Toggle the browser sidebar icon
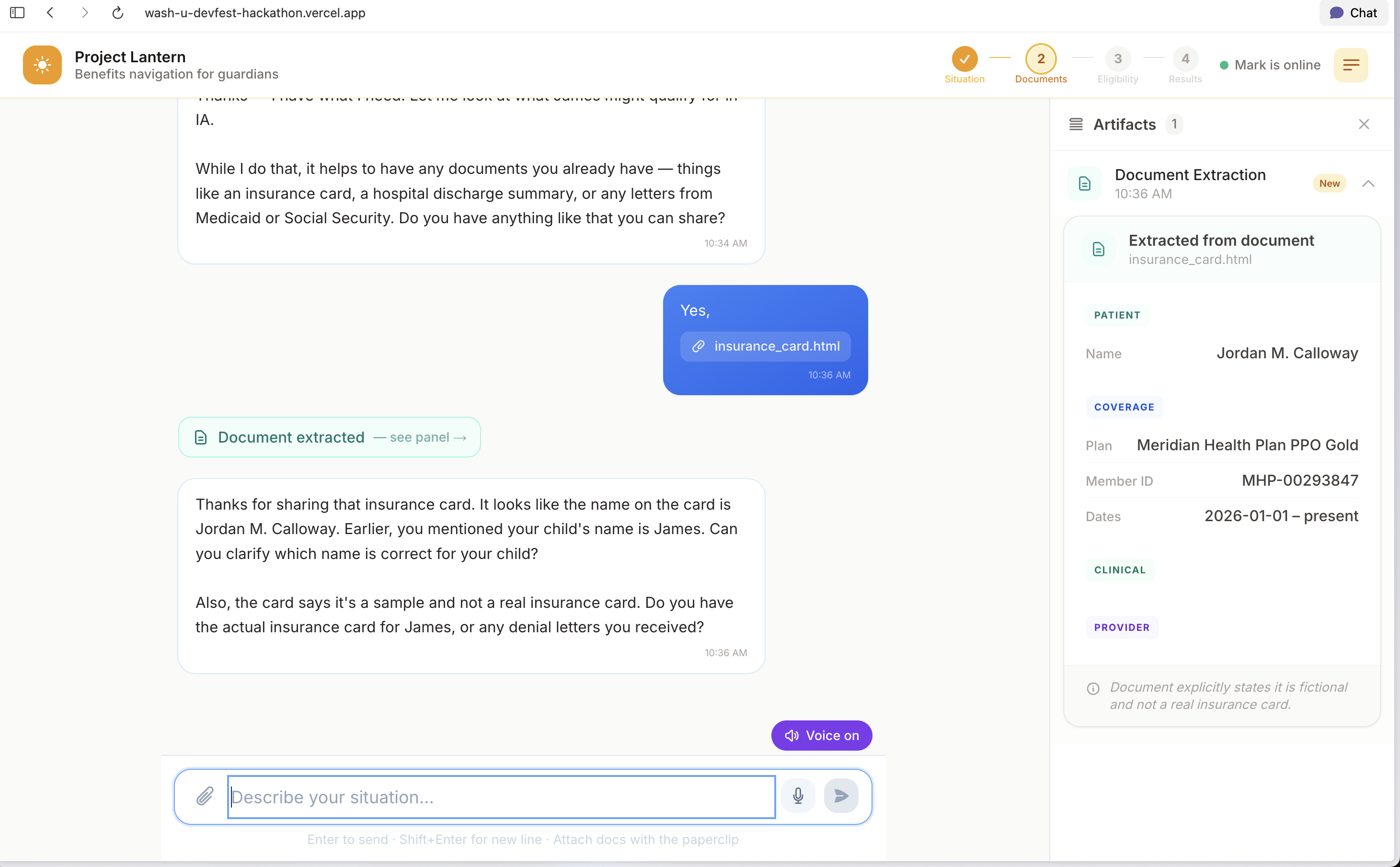1400x867 pixels. [17, 12]
